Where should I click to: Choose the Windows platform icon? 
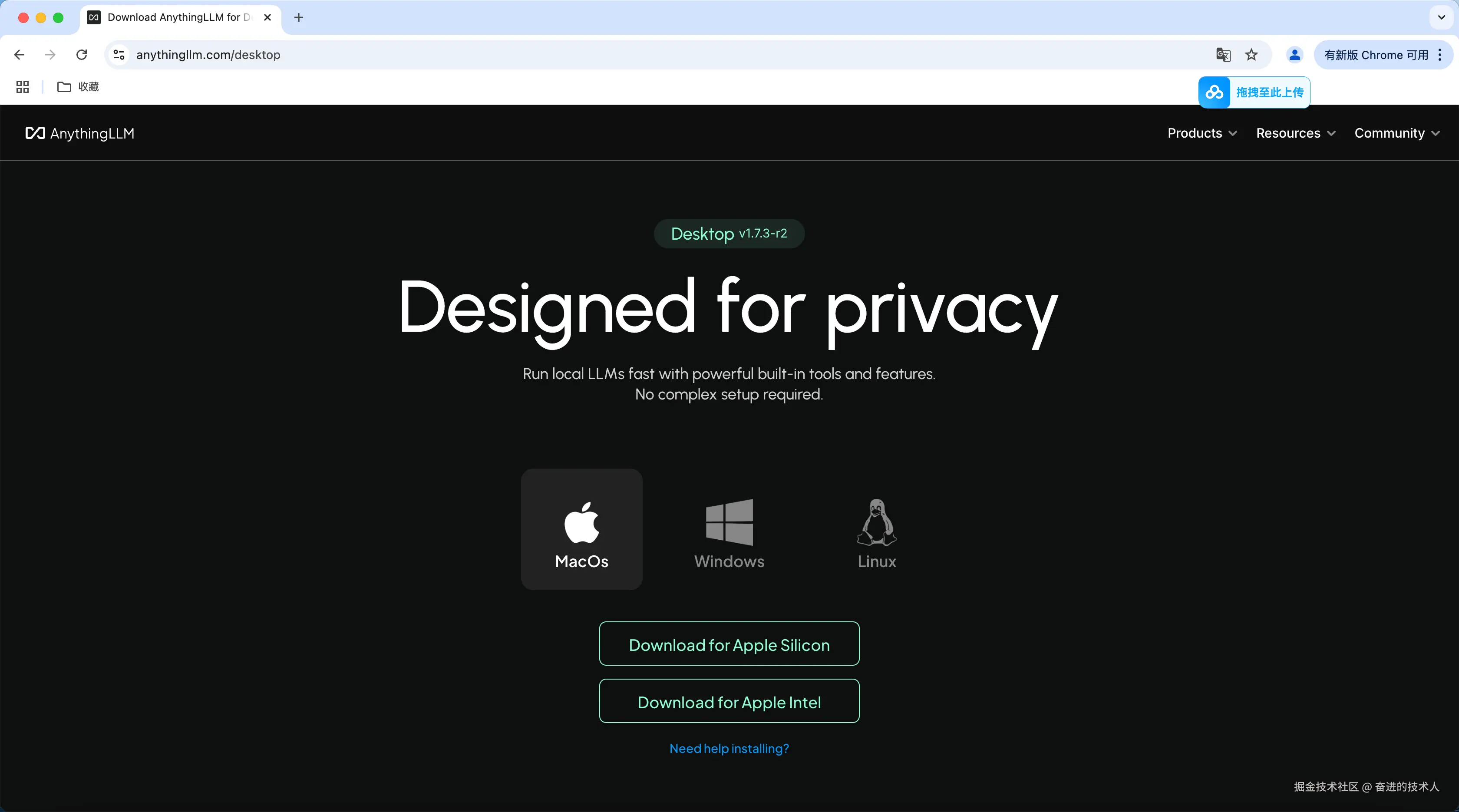pos(729,532)
